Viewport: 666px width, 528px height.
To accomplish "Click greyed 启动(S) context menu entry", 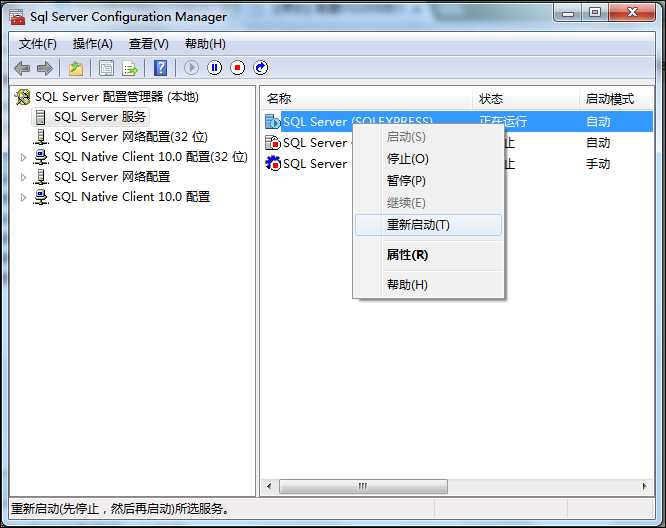I will pos(429,137).
